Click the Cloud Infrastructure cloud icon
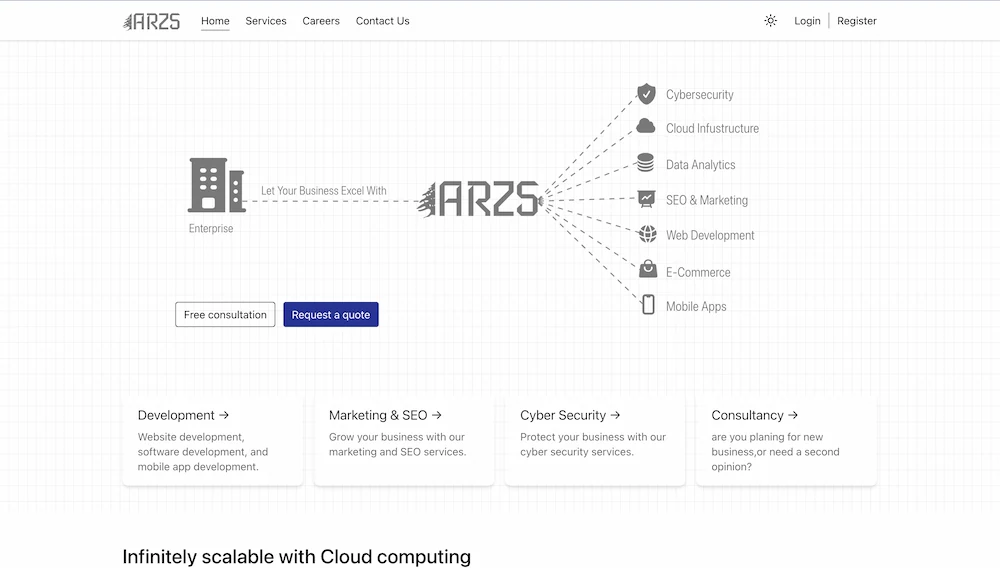 [x=646, y=128]
